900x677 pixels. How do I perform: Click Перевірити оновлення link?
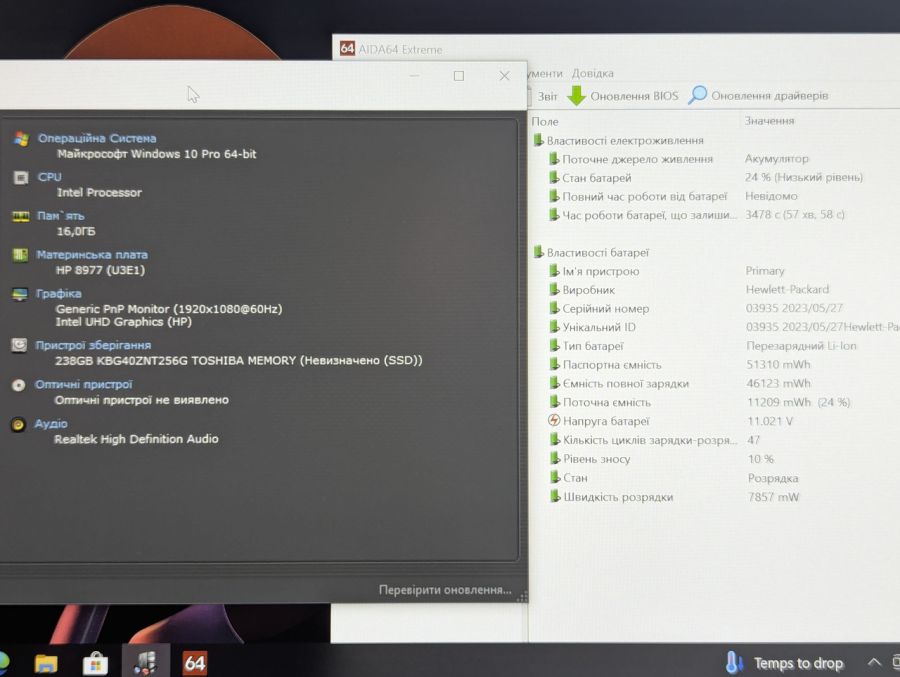[445, 590]
